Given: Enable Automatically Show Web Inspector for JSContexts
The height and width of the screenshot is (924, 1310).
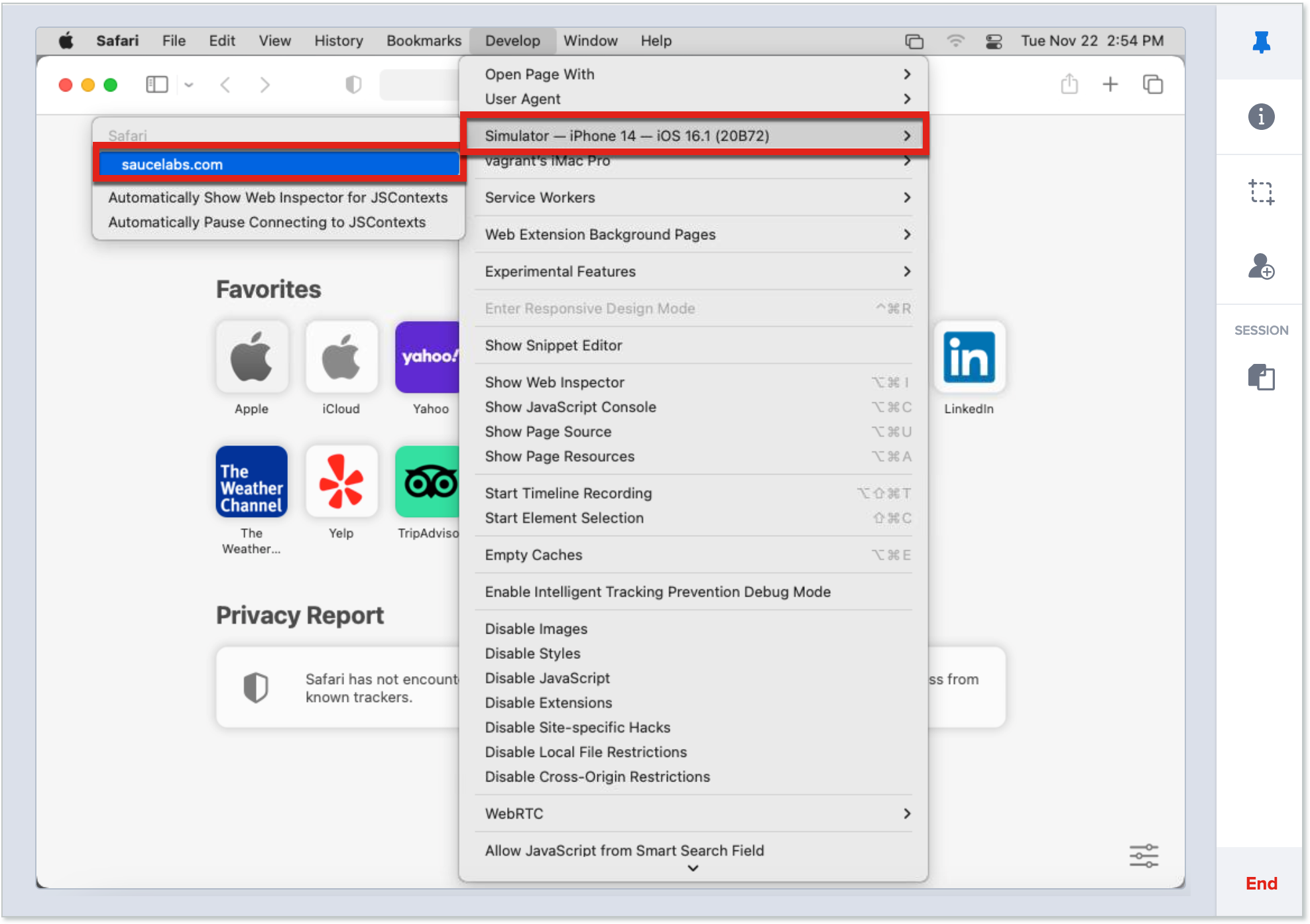Looking at the screenshot, I should [x=278, y=198].
